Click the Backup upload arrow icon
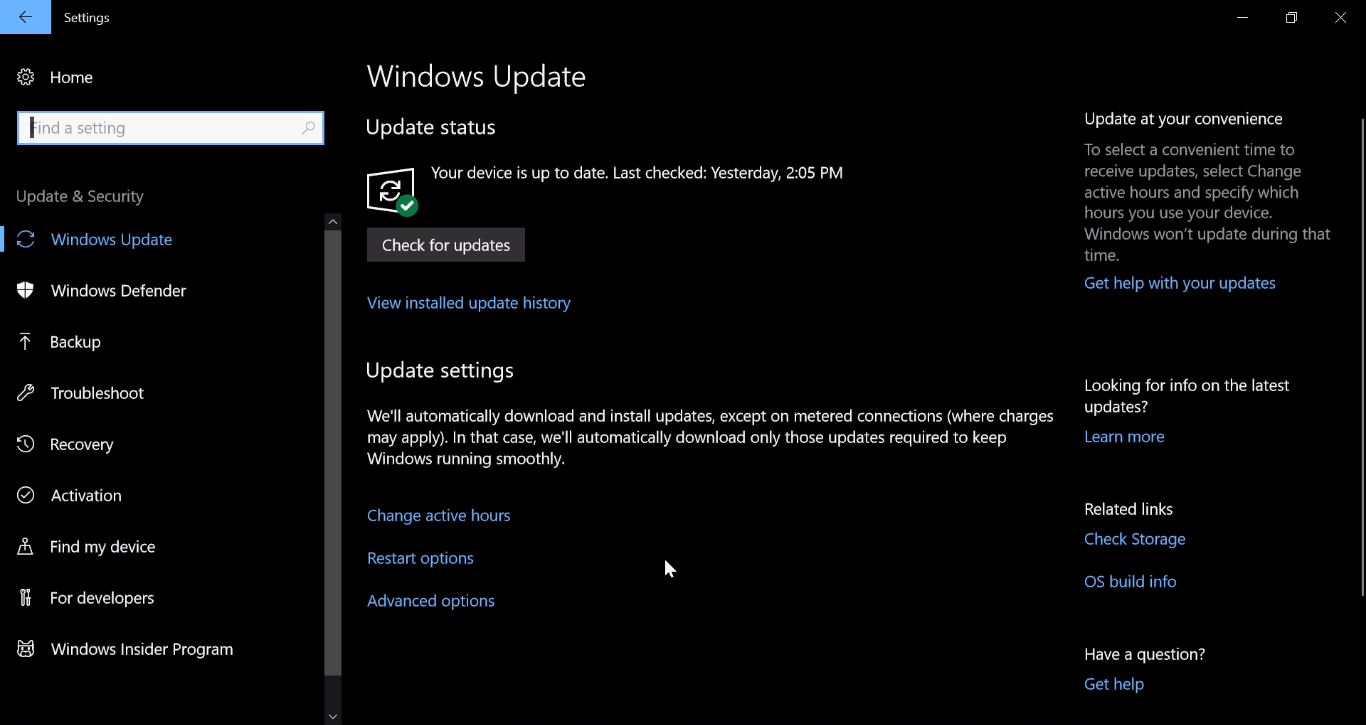This screenshot has width=1366, height=725. [26, 342]
